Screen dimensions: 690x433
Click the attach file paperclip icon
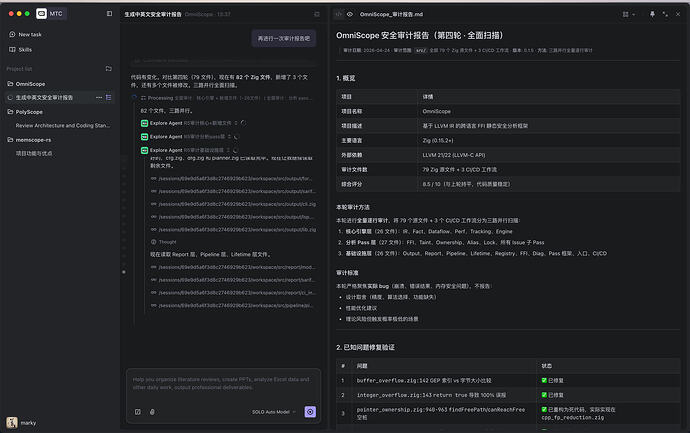click(152, 412)
